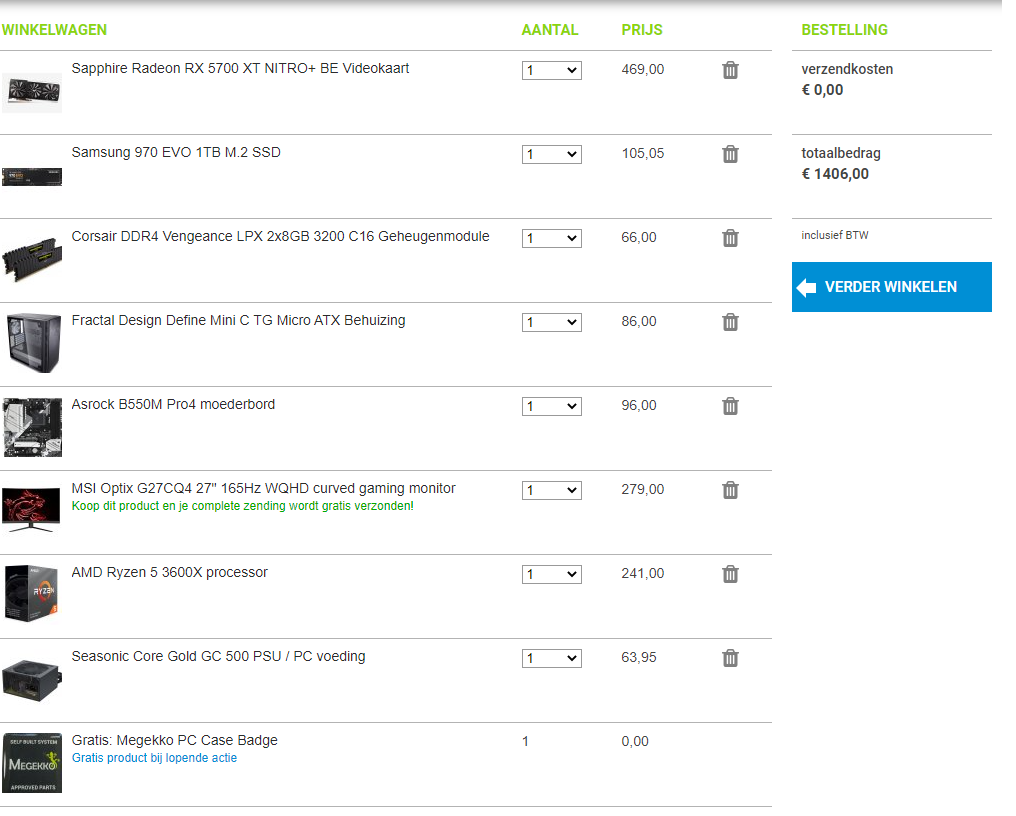Set quantity for Asrock B550M Pro4
This screenshot has height=816, width=1016.
pyautogui.click(x=551, y=406)
